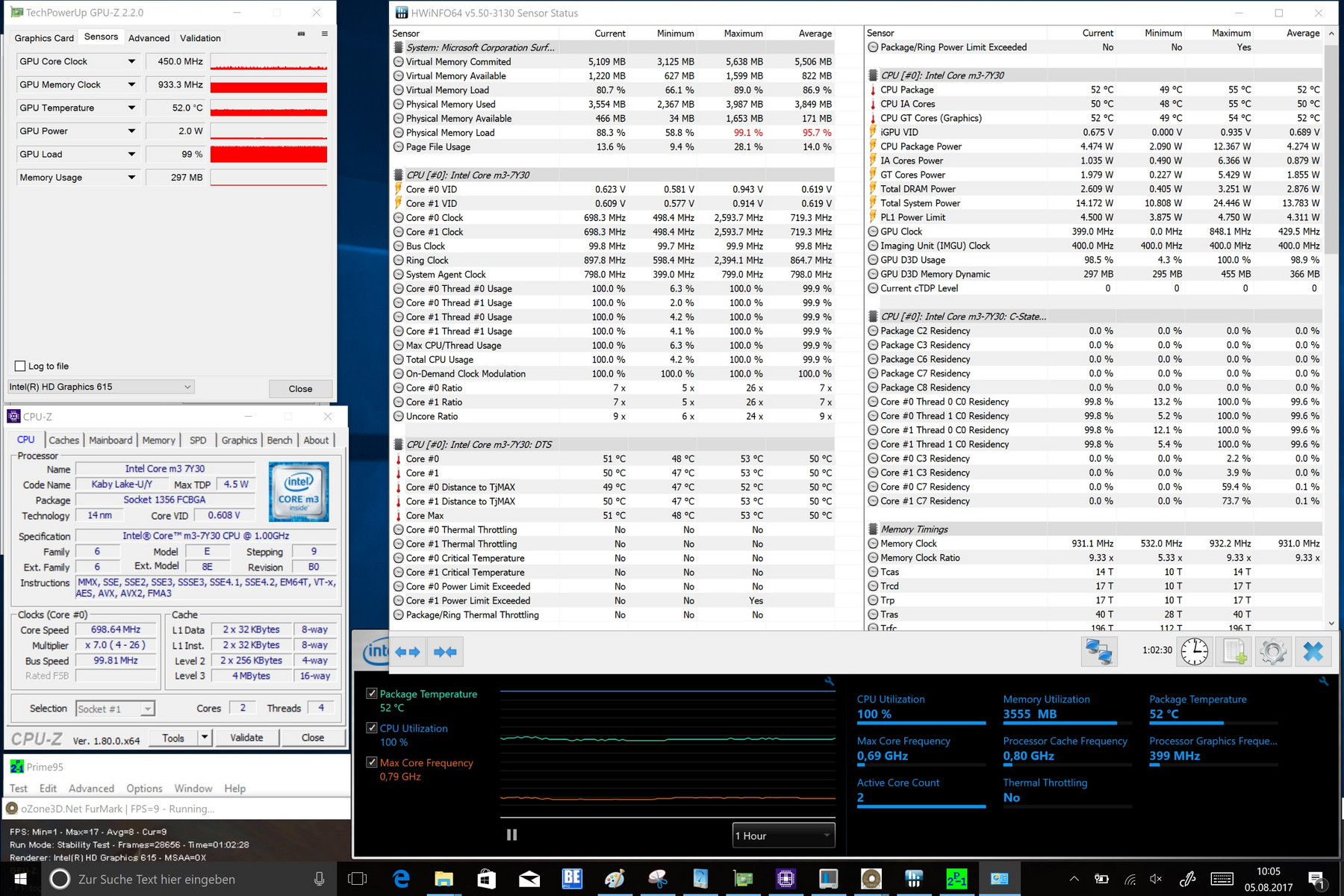Viewport: 1344px width, 896px height.
Task: Click the muted volume tray icon
Action: [x=1157, y=880]
